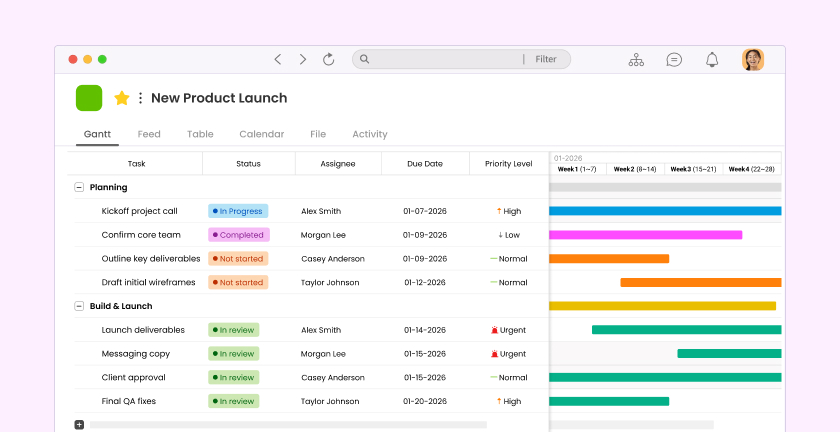Click the Assignee column header
This screenshot has height=432, width=840.
pos(338,163)
